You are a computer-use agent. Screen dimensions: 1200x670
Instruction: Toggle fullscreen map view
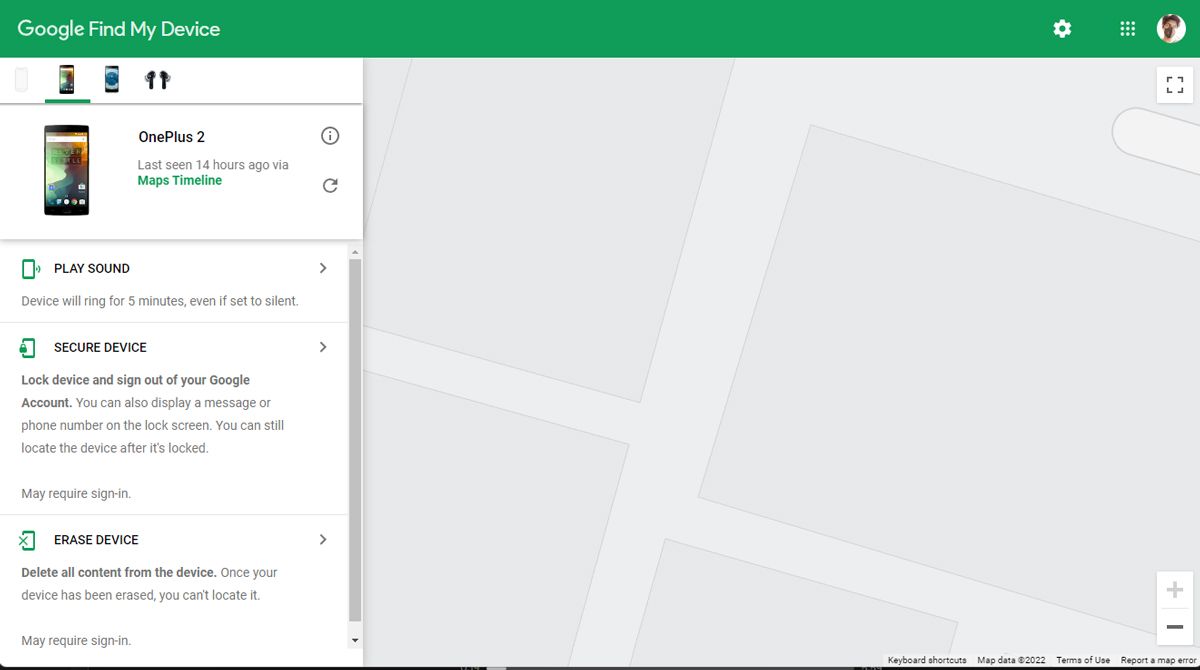1175,85
